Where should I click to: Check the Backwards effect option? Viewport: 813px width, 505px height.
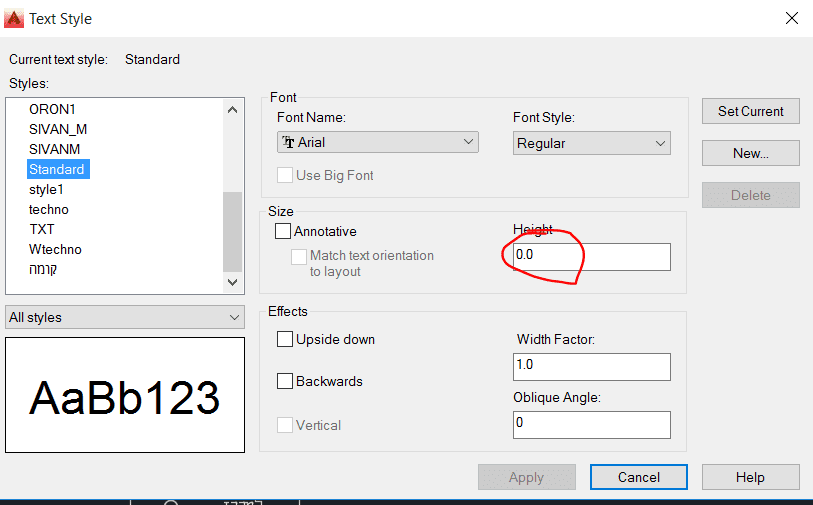[x=285, y=381]
